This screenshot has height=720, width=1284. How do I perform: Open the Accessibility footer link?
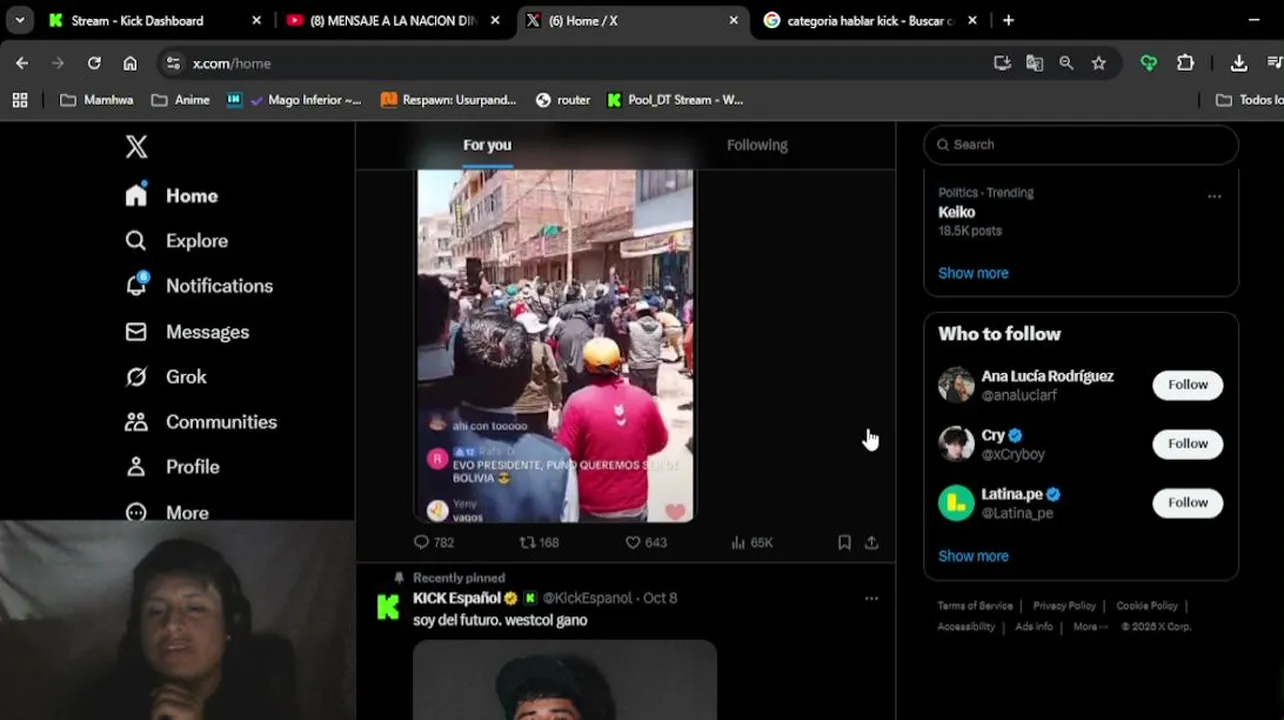point(966,627)
